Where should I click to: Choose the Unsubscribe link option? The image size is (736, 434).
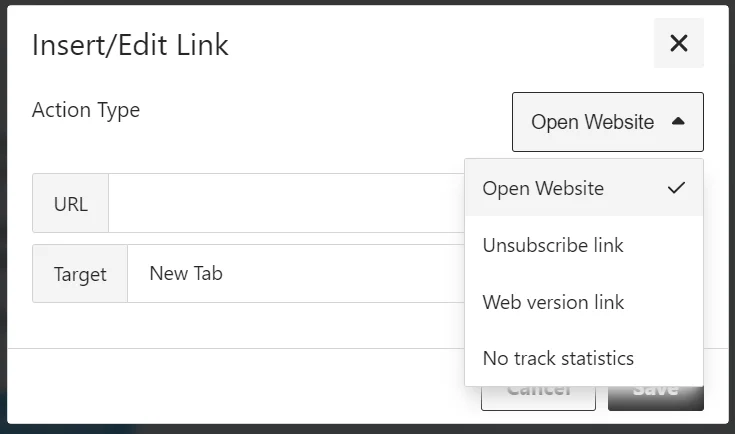pyautogui.click(x=553, y=245)
